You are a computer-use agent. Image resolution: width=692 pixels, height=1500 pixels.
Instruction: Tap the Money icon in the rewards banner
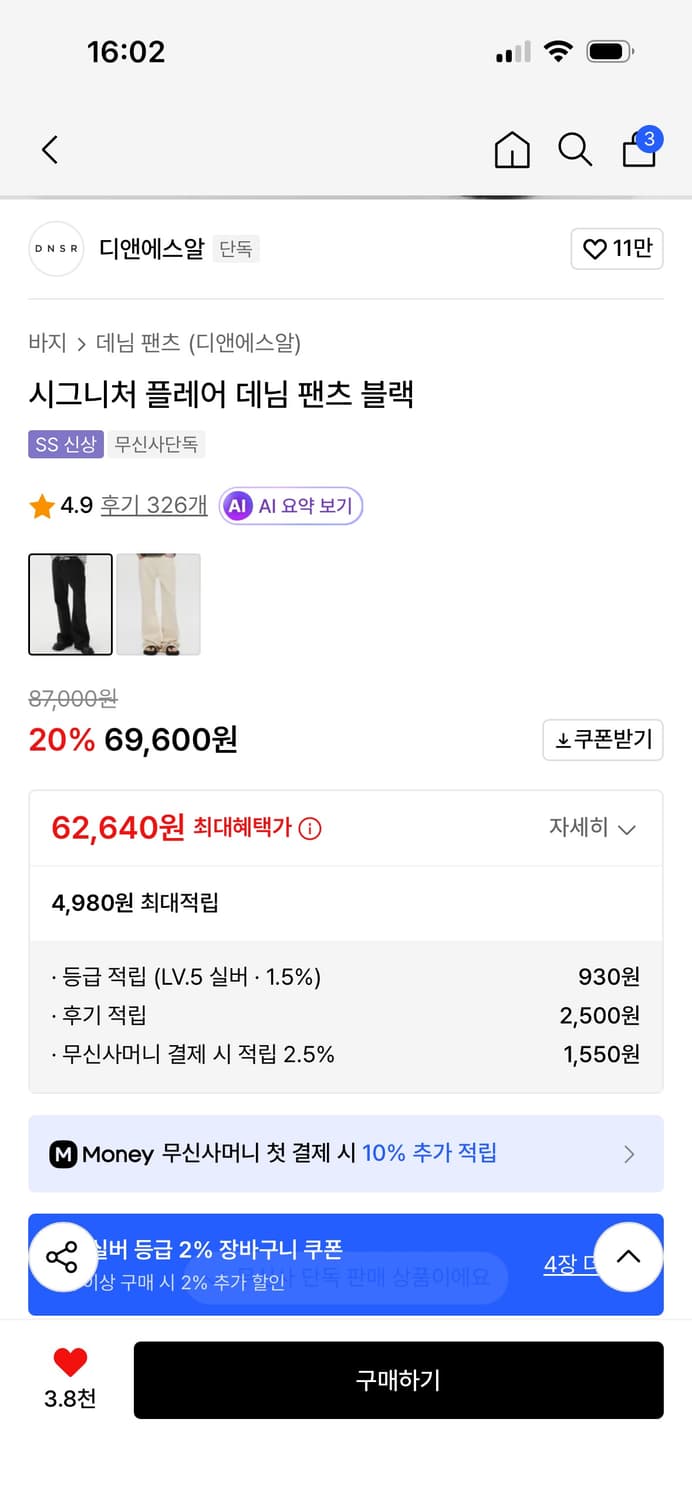[63, 1154]
